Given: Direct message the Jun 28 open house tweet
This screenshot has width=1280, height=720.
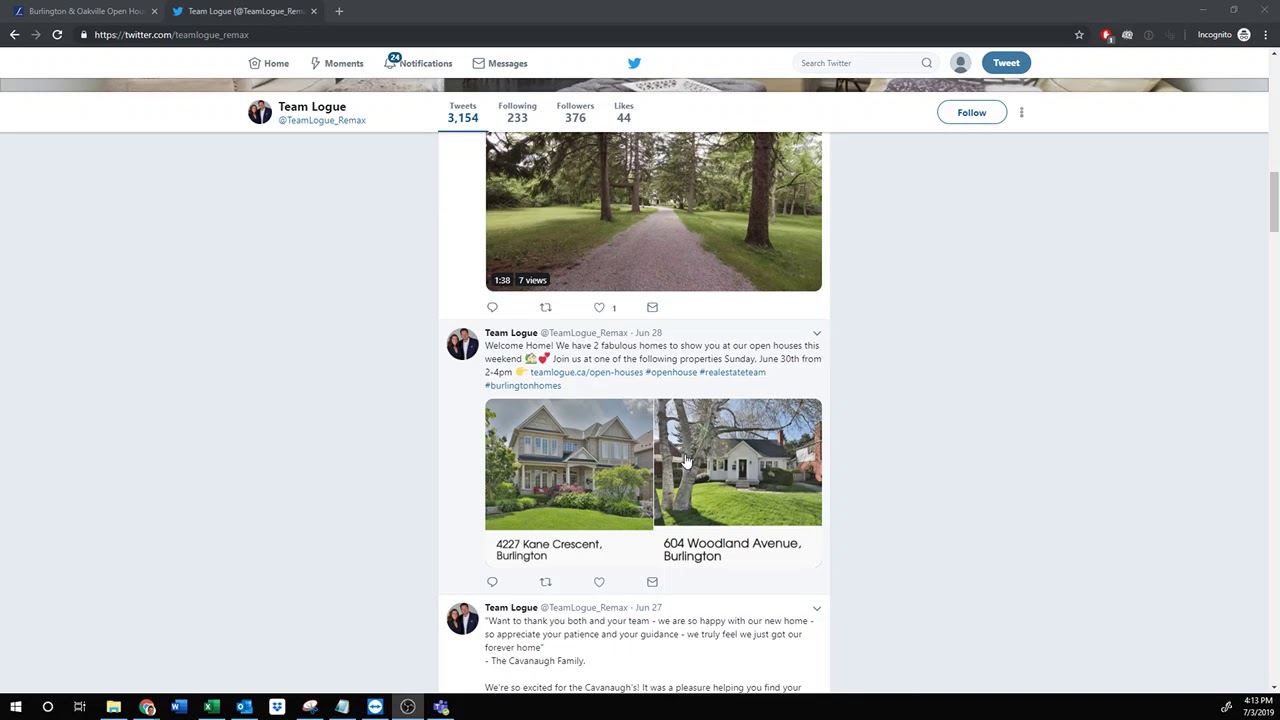Looking at the screenshot, I should click(x=652, y=582).
